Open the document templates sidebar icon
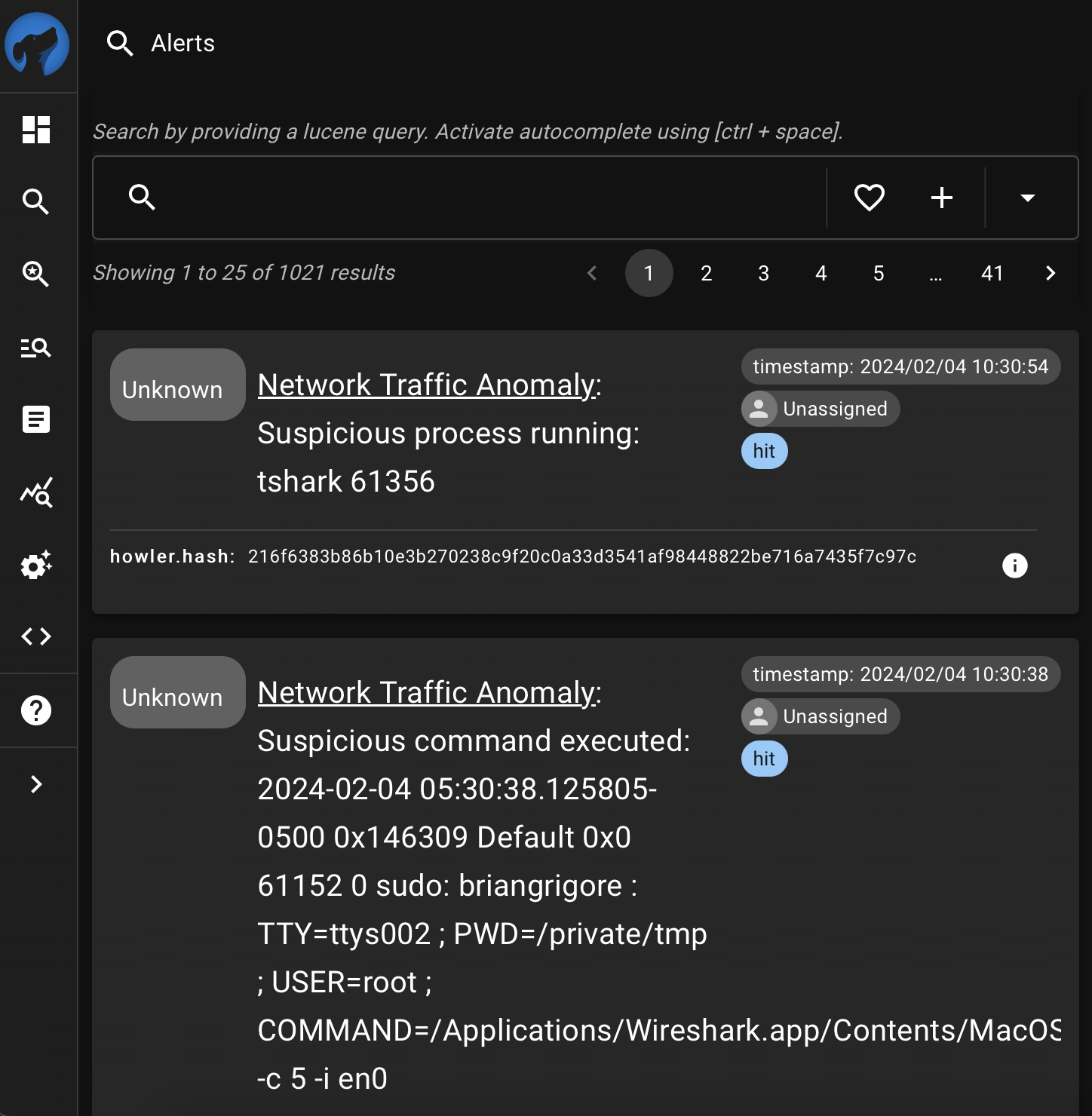Screen dimensions: 1092x1116 click(x=36, y=419)
